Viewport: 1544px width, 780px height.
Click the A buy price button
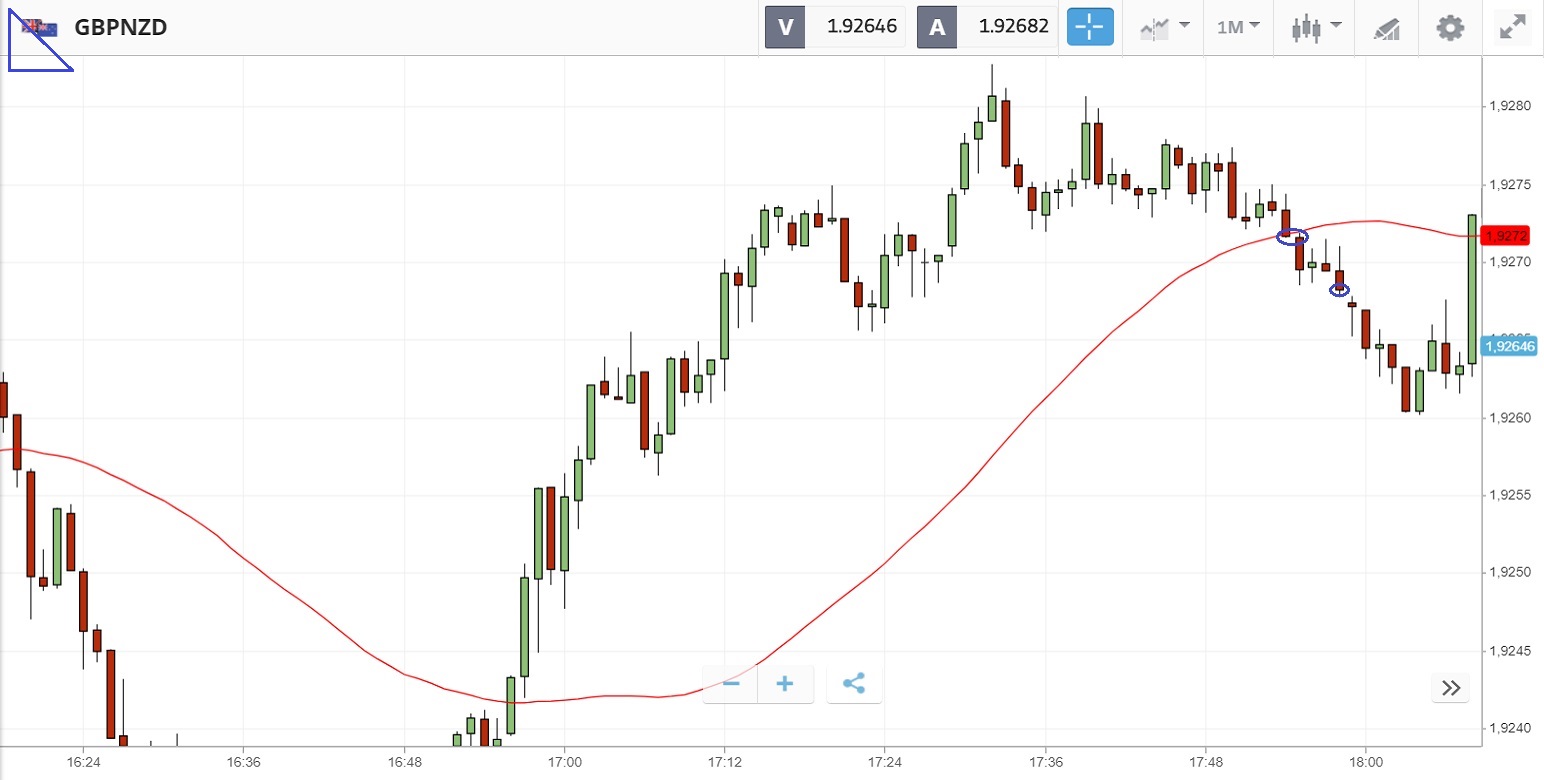tap(937, 27)
